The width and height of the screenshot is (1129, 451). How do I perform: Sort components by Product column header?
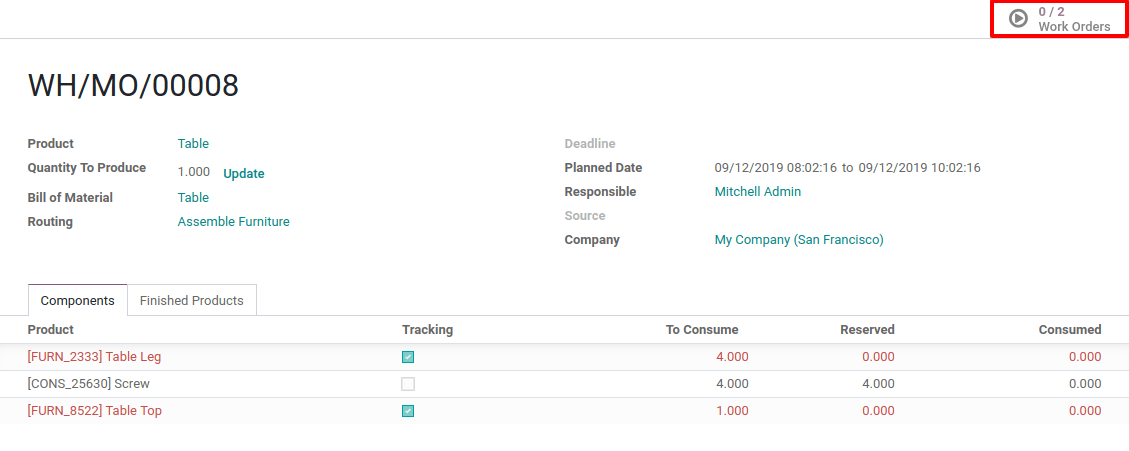click(50, 330)
